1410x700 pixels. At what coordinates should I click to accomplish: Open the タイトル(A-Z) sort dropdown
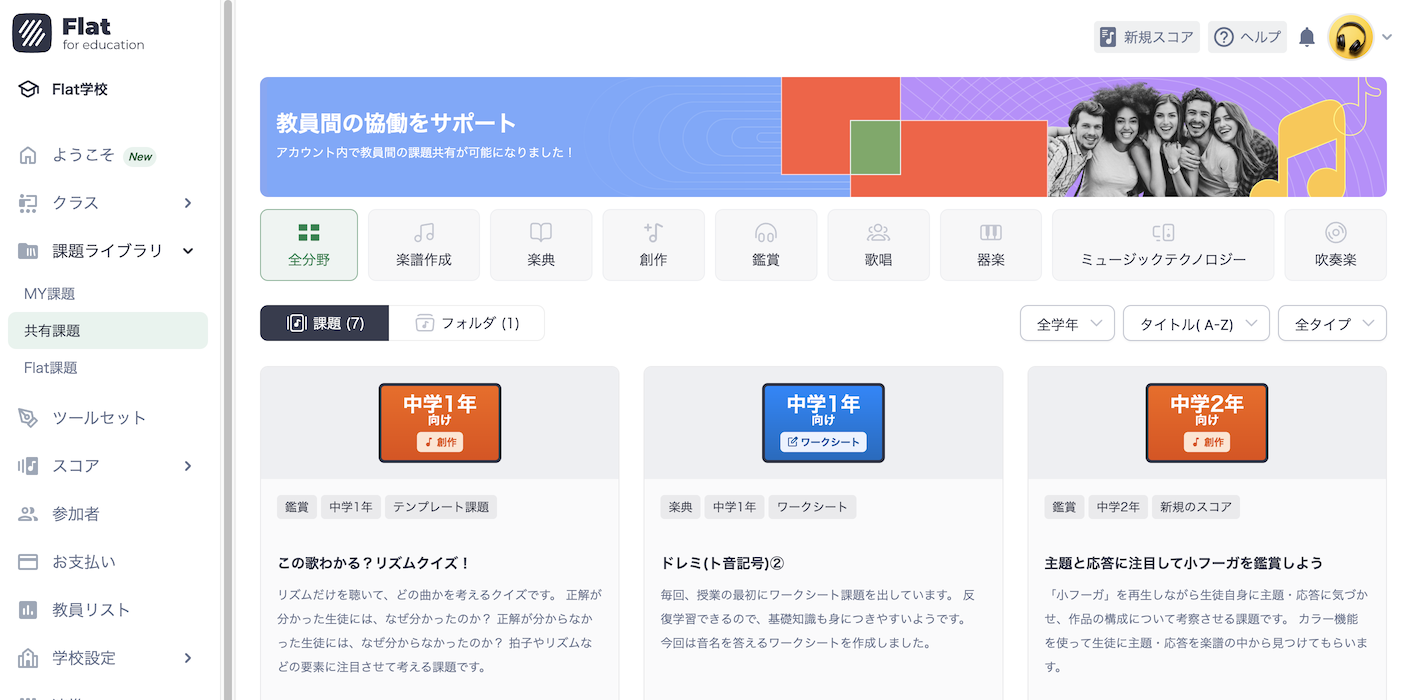[1196, 323]
